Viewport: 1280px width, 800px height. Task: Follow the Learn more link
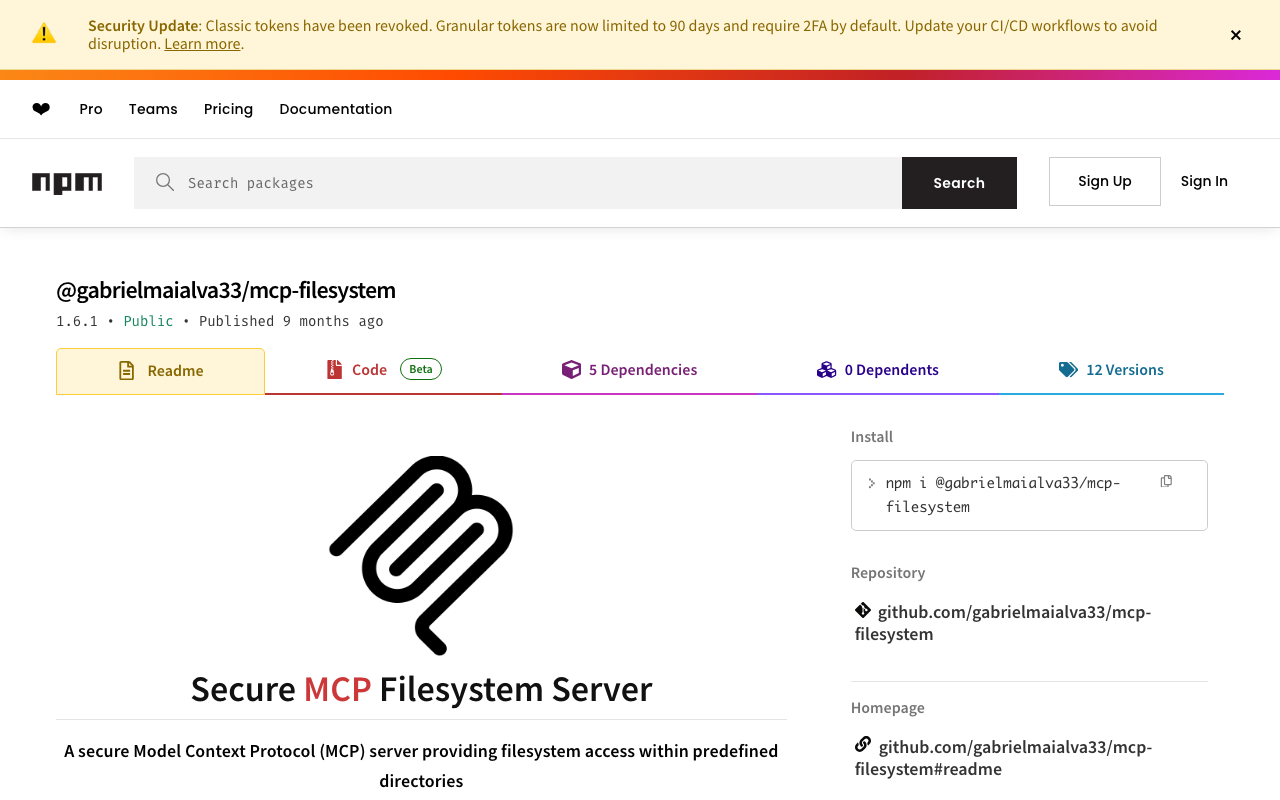pos(202,44)
